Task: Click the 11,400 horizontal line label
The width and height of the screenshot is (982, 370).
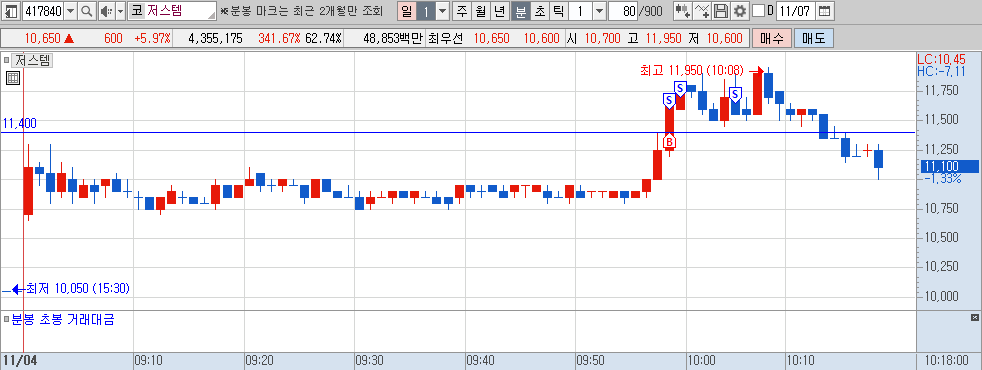Action: click(x=19, y=123)
